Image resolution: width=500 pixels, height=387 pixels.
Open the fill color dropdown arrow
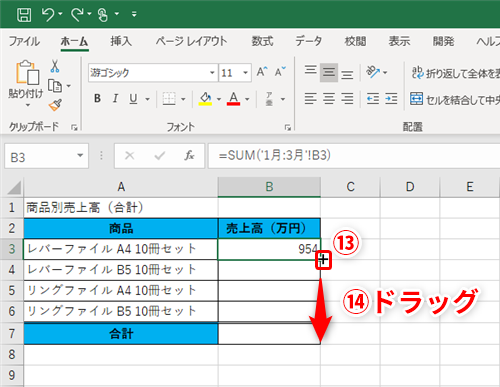click(219, 99)
